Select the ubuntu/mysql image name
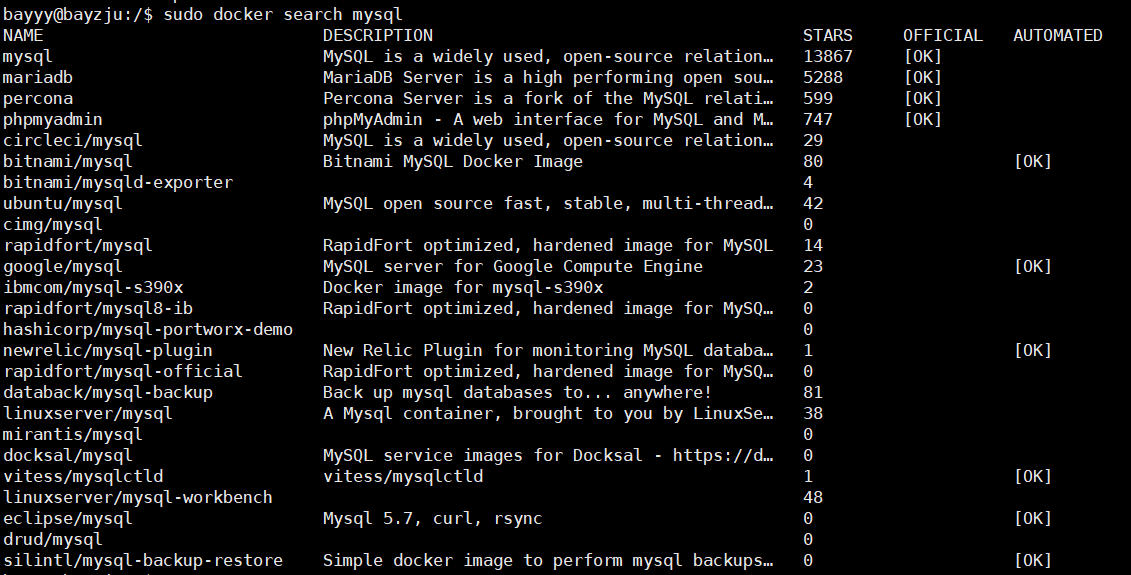Viewport: 1131px width, 575px height. click(x=63, y=204)
